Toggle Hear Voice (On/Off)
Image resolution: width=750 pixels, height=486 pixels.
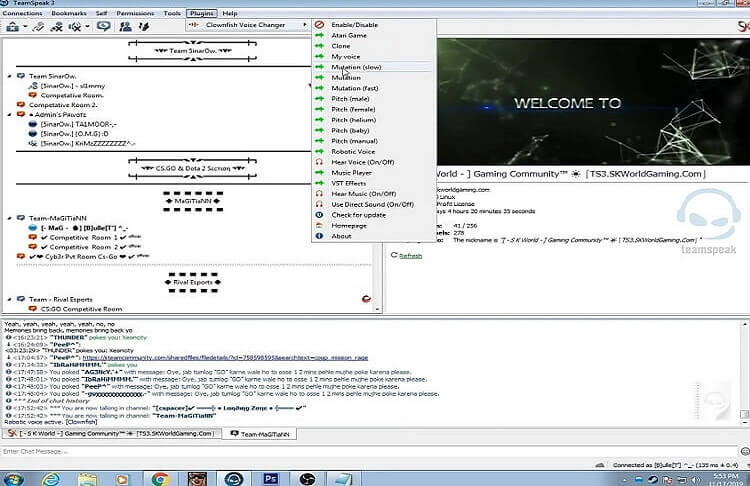click(x=373, y=162)
